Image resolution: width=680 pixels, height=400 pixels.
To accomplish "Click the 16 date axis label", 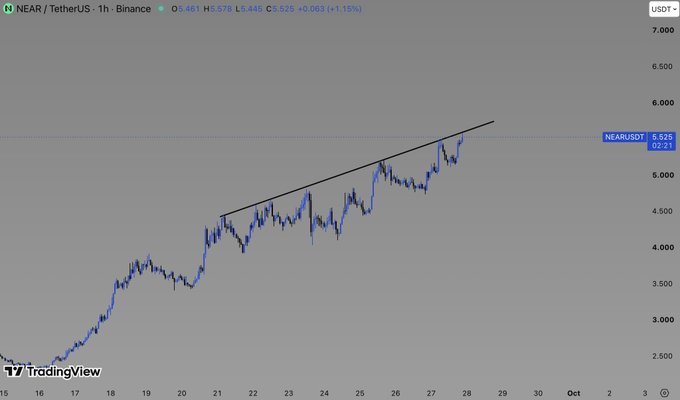I will pyautogui.click(x=39, y=393).
